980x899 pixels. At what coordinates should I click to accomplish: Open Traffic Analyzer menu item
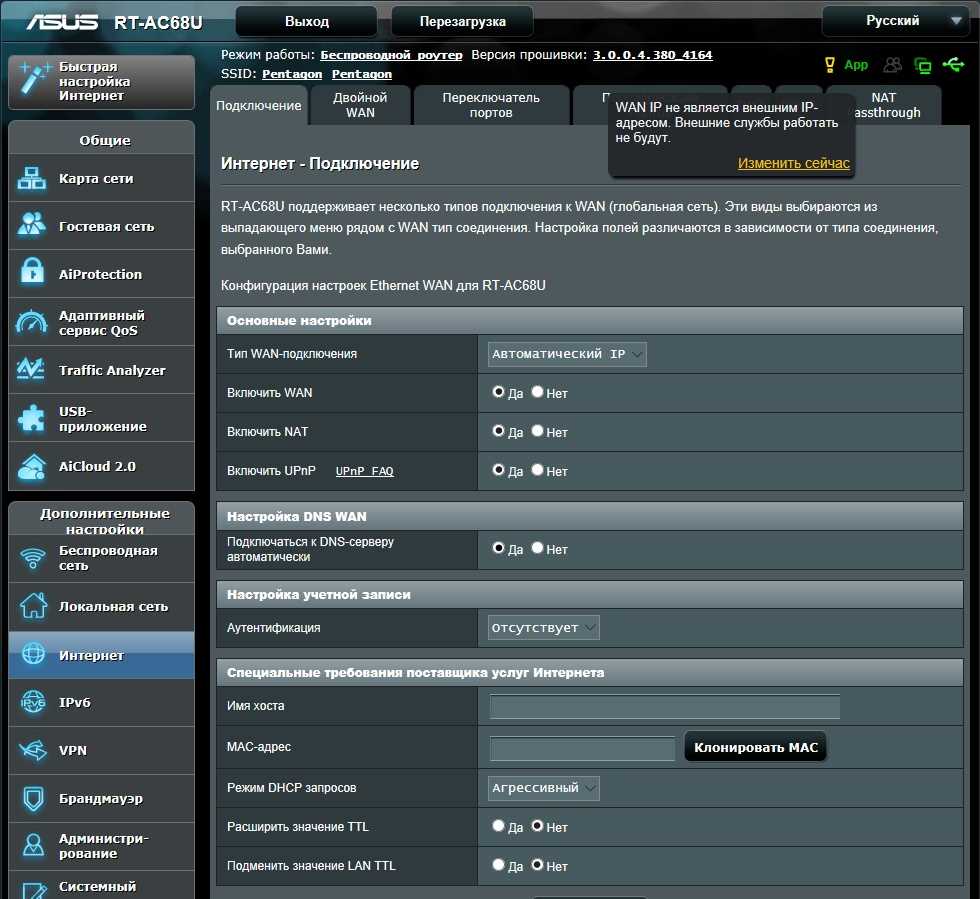click(x=101, y=370)
